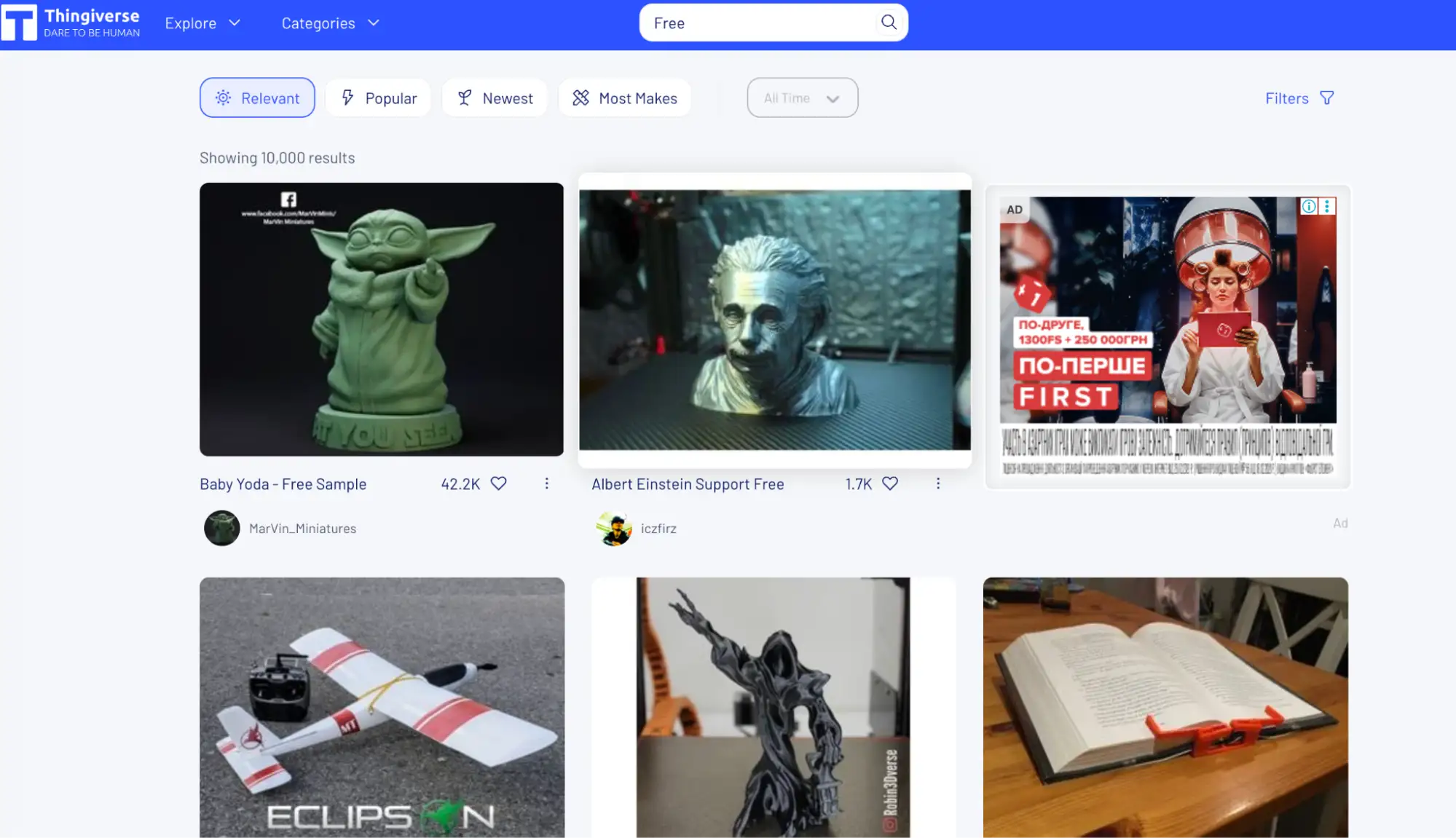Open the Thingiverse home logo
Screen dimensions: 1456x838
click(x=71, y=23)
